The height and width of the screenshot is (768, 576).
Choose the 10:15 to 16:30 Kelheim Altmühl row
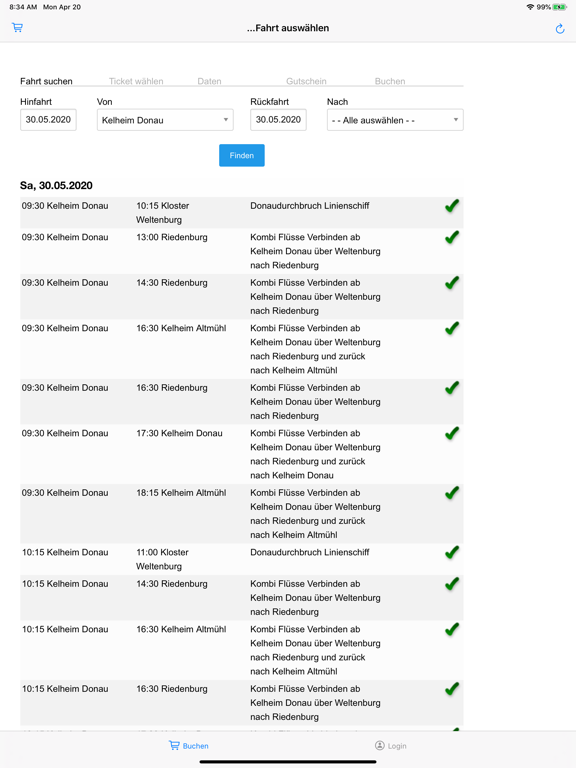[241, 650]
